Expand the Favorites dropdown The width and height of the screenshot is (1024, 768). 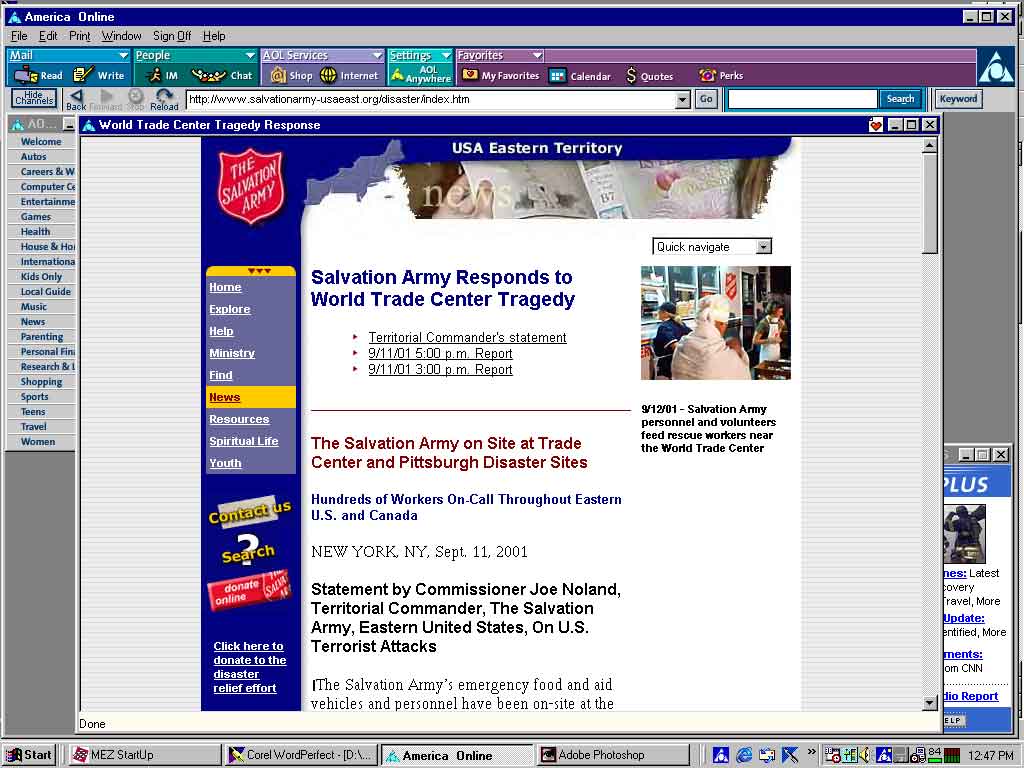coord(537,56)
